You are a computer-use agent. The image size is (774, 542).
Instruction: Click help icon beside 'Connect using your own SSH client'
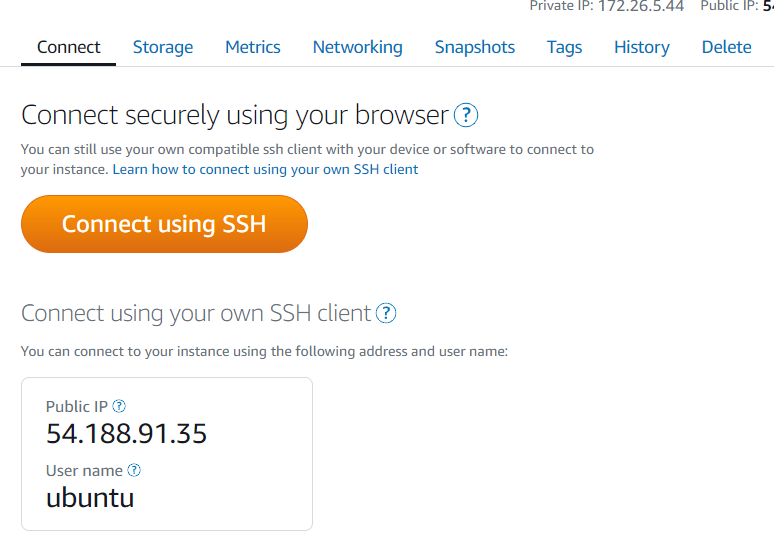tap(386, 314)
